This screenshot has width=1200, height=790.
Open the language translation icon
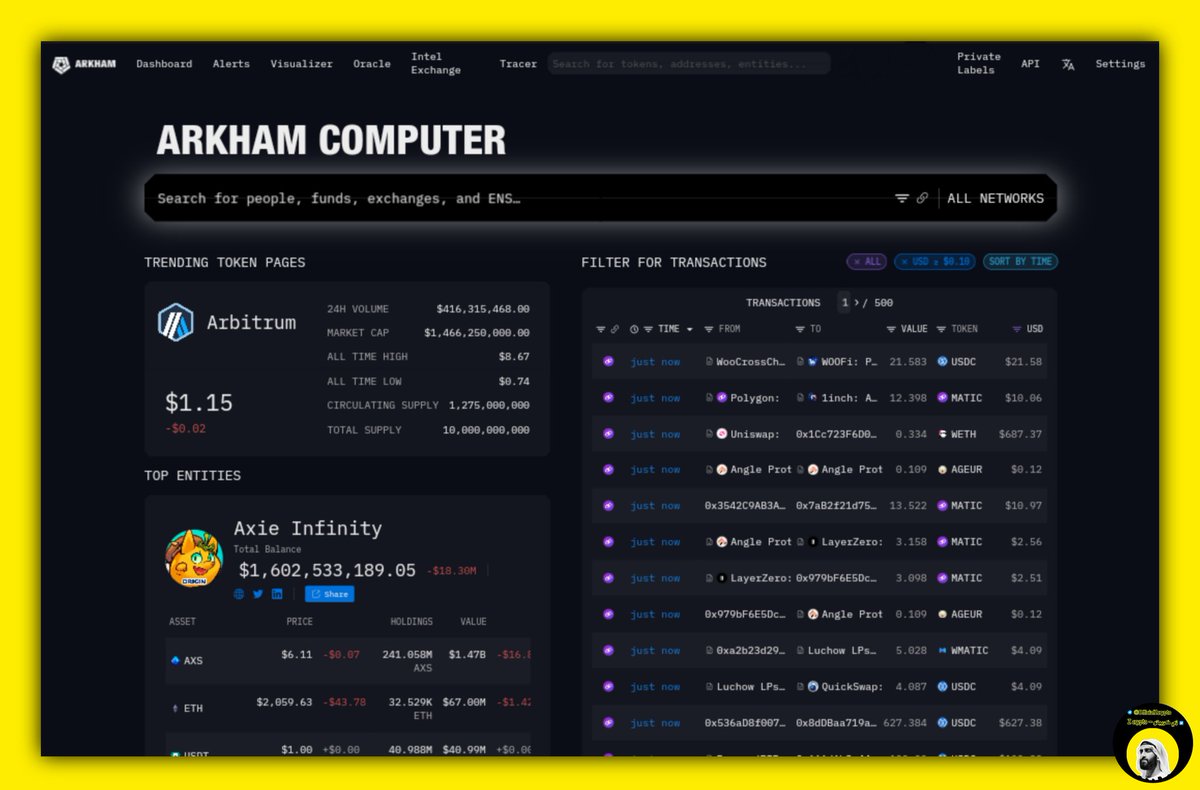point(1068,64)
